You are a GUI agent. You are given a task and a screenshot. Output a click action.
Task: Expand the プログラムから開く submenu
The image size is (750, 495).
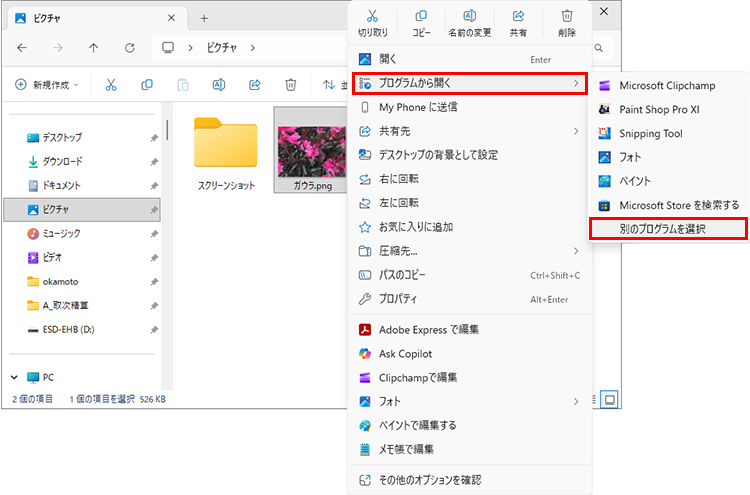point(468,84)
